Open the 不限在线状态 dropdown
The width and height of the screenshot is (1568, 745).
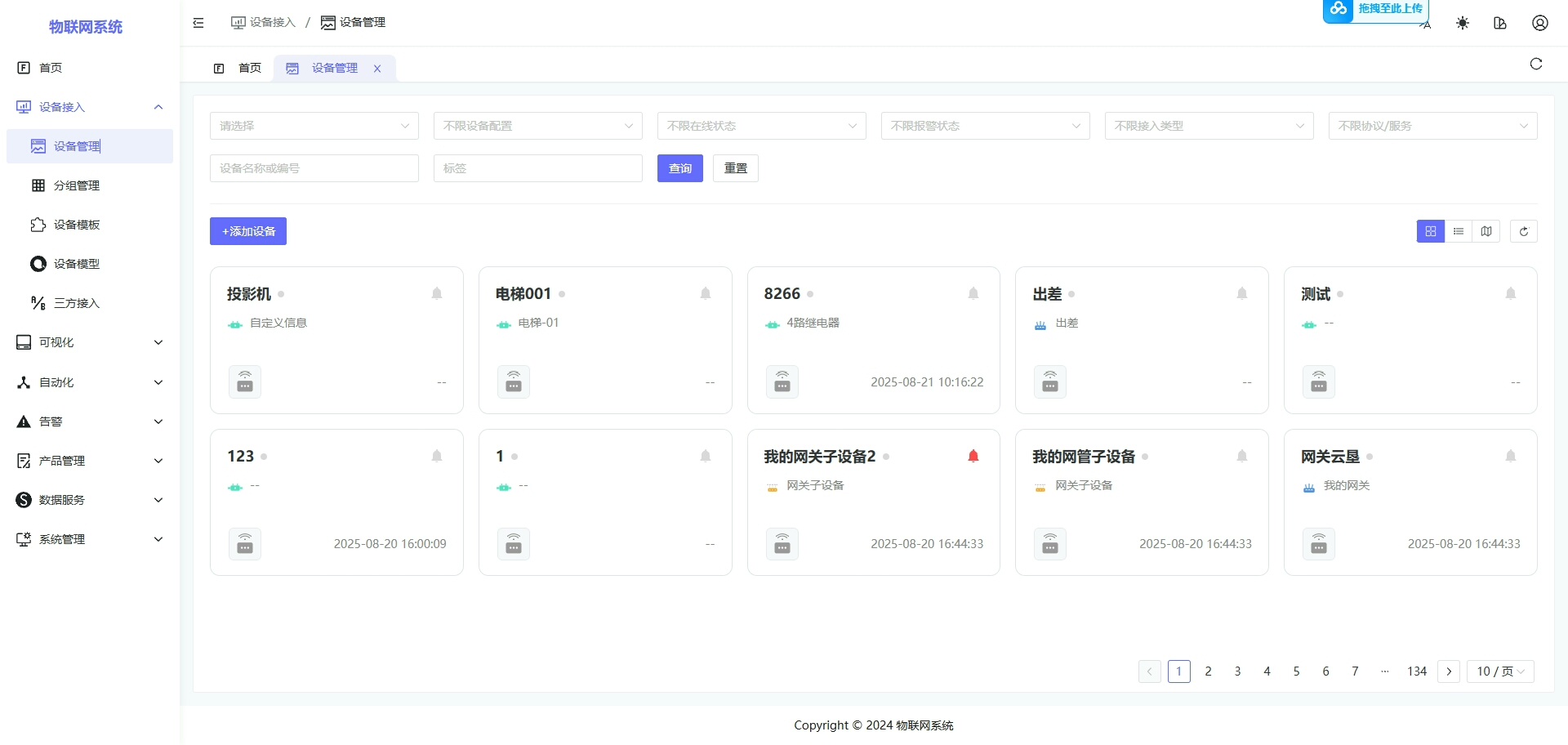pyautogui.click(x=761, y=126)
